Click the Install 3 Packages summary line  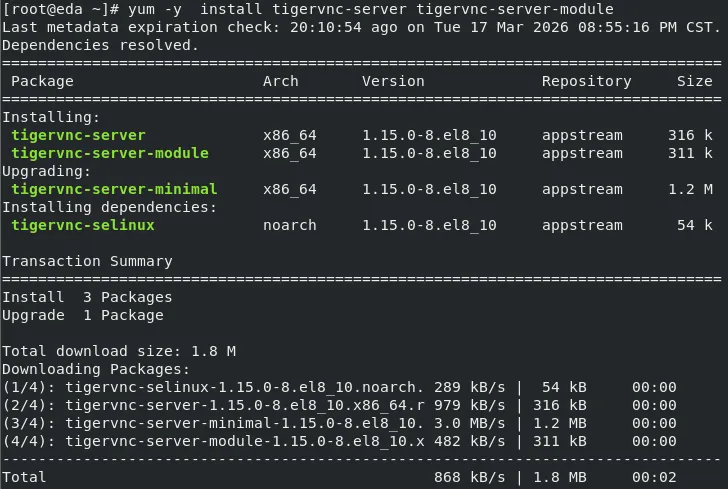pos(87,297)
